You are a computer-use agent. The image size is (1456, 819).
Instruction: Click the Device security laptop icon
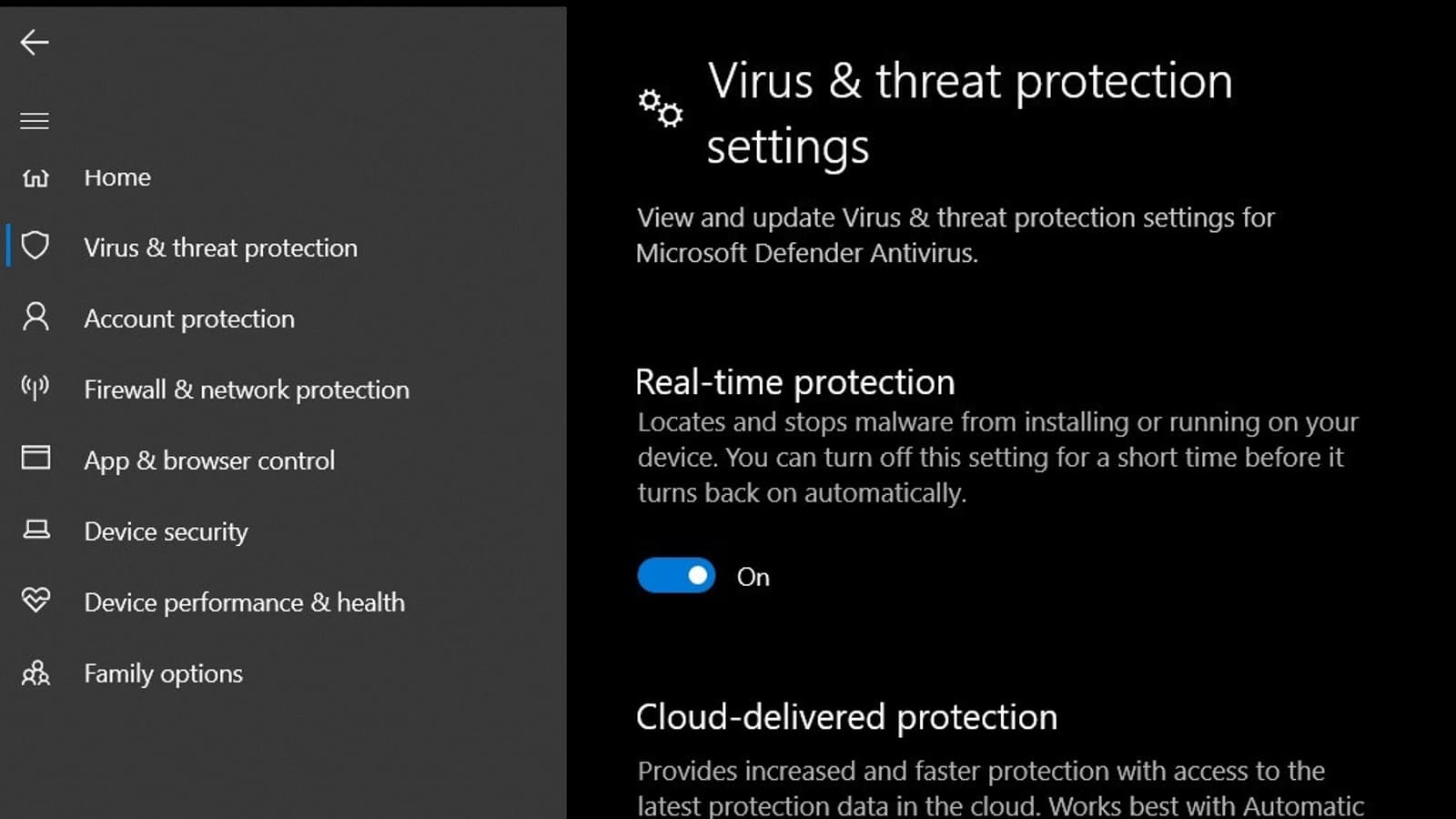coord(35,530)
